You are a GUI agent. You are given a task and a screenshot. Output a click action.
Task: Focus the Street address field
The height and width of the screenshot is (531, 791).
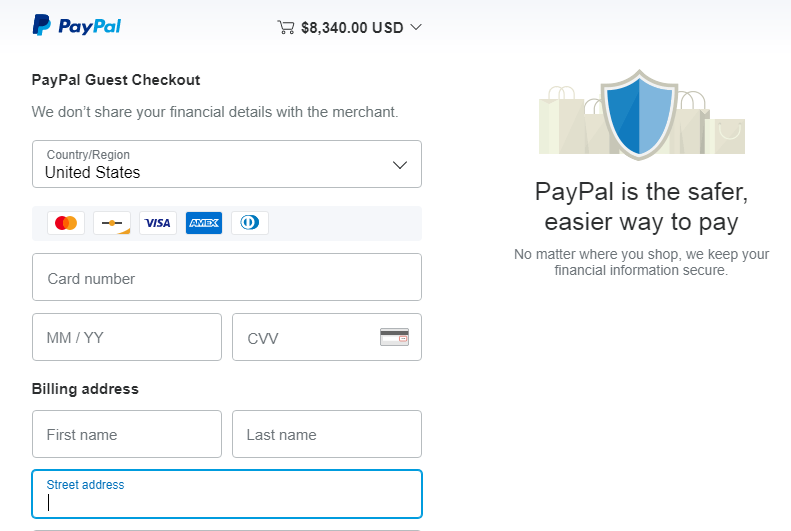tap(227, 494)
